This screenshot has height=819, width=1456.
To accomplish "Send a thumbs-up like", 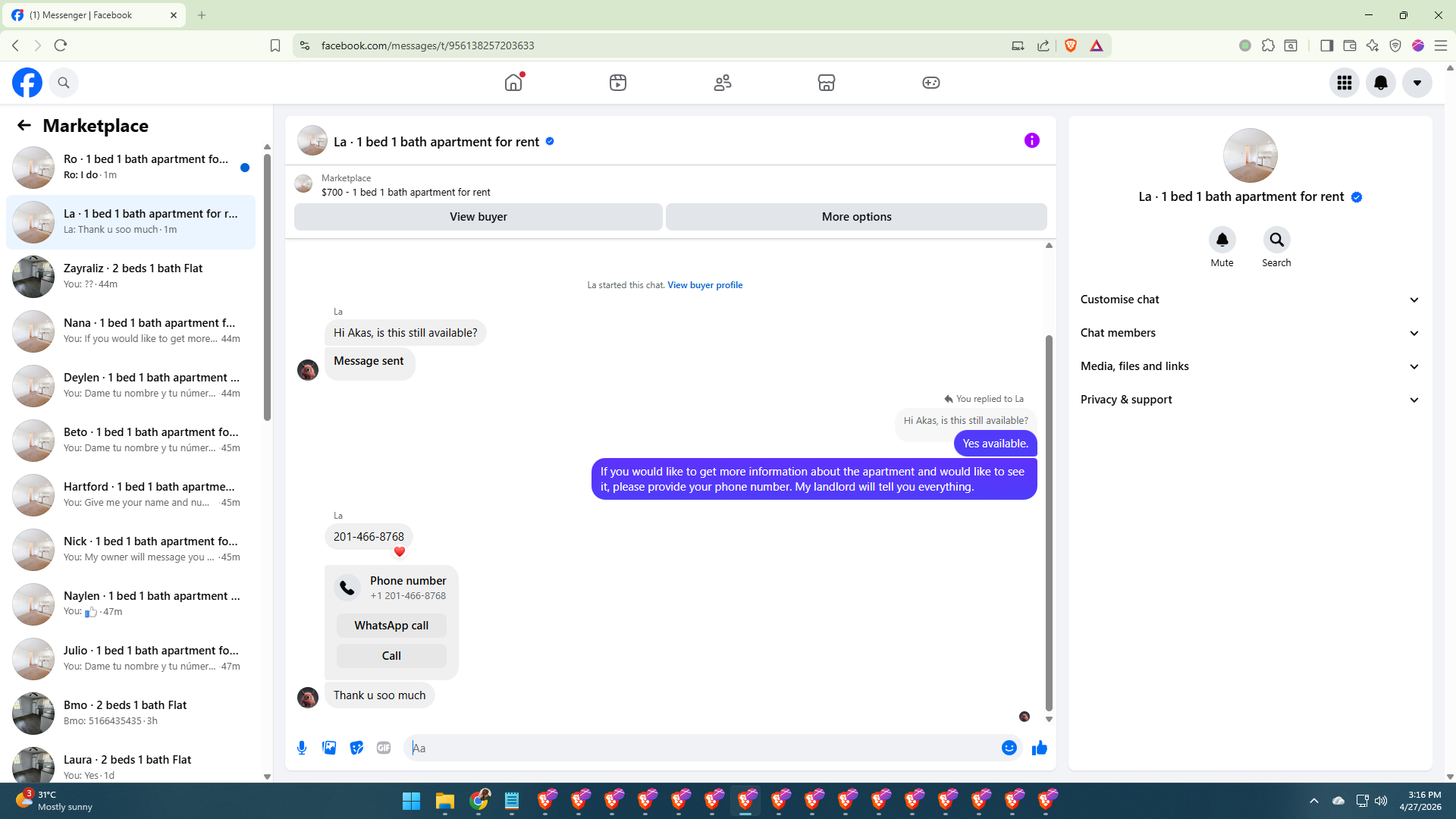I will pos(1040,748).
